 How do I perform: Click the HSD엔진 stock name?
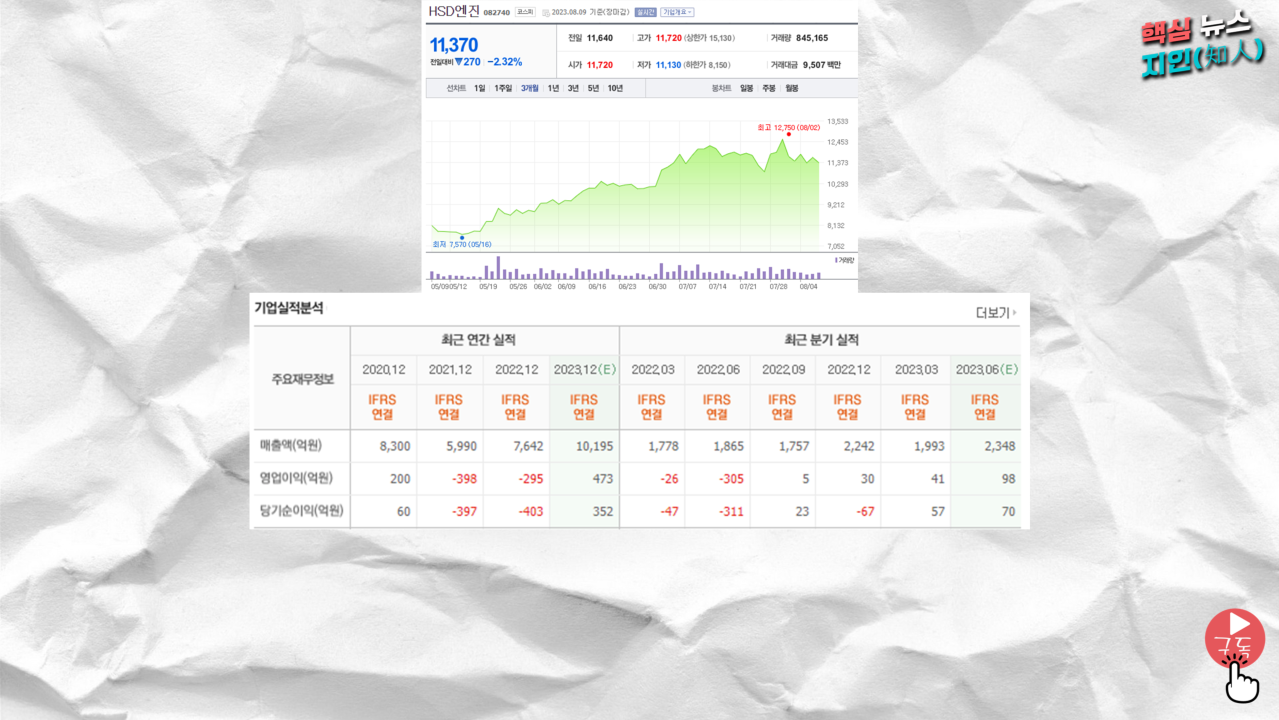454,11
